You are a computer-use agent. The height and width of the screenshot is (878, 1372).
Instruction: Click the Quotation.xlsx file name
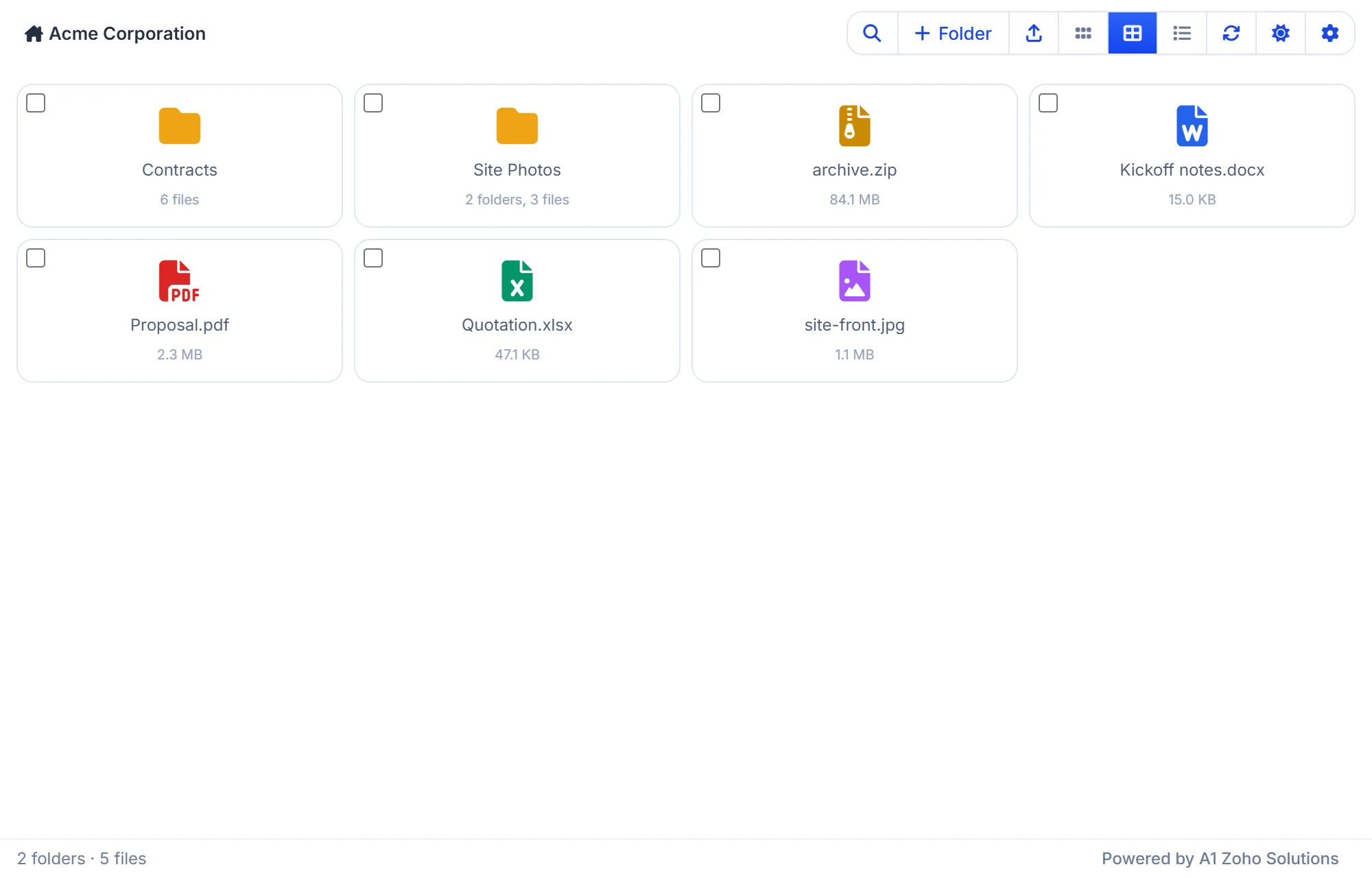[517, 325]
